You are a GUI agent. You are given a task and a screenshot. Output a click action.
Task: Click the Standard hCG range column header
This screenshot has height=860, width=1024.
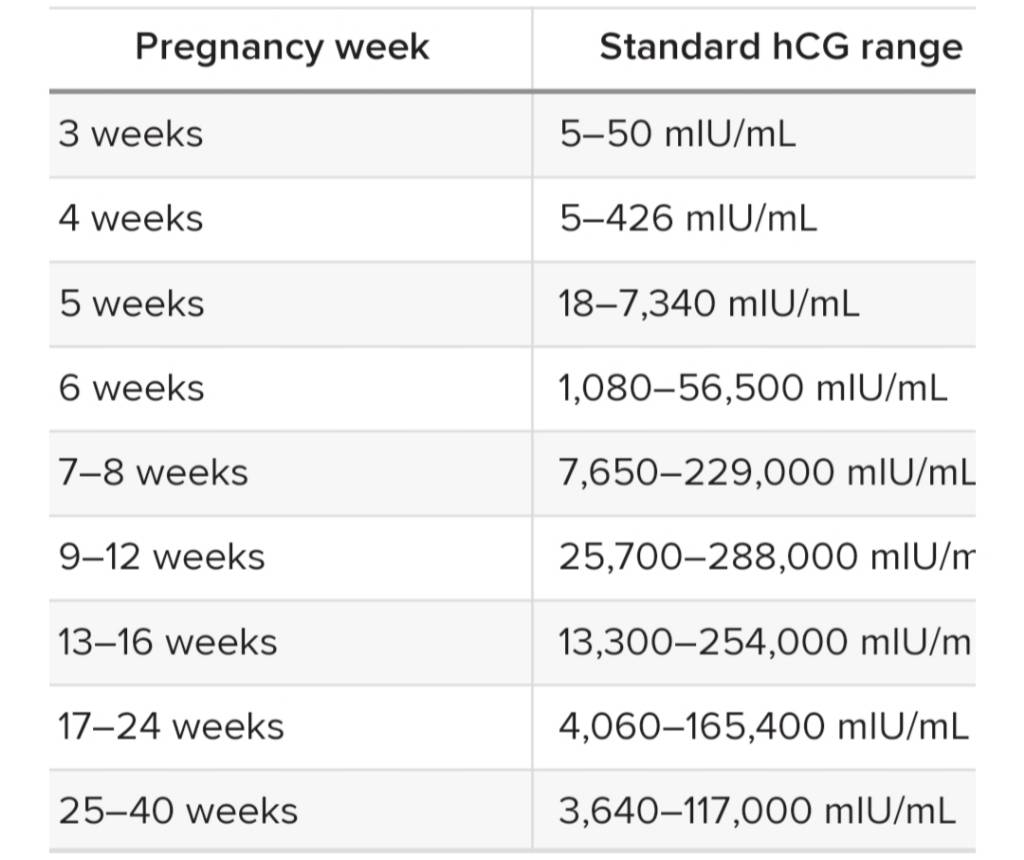781,47
